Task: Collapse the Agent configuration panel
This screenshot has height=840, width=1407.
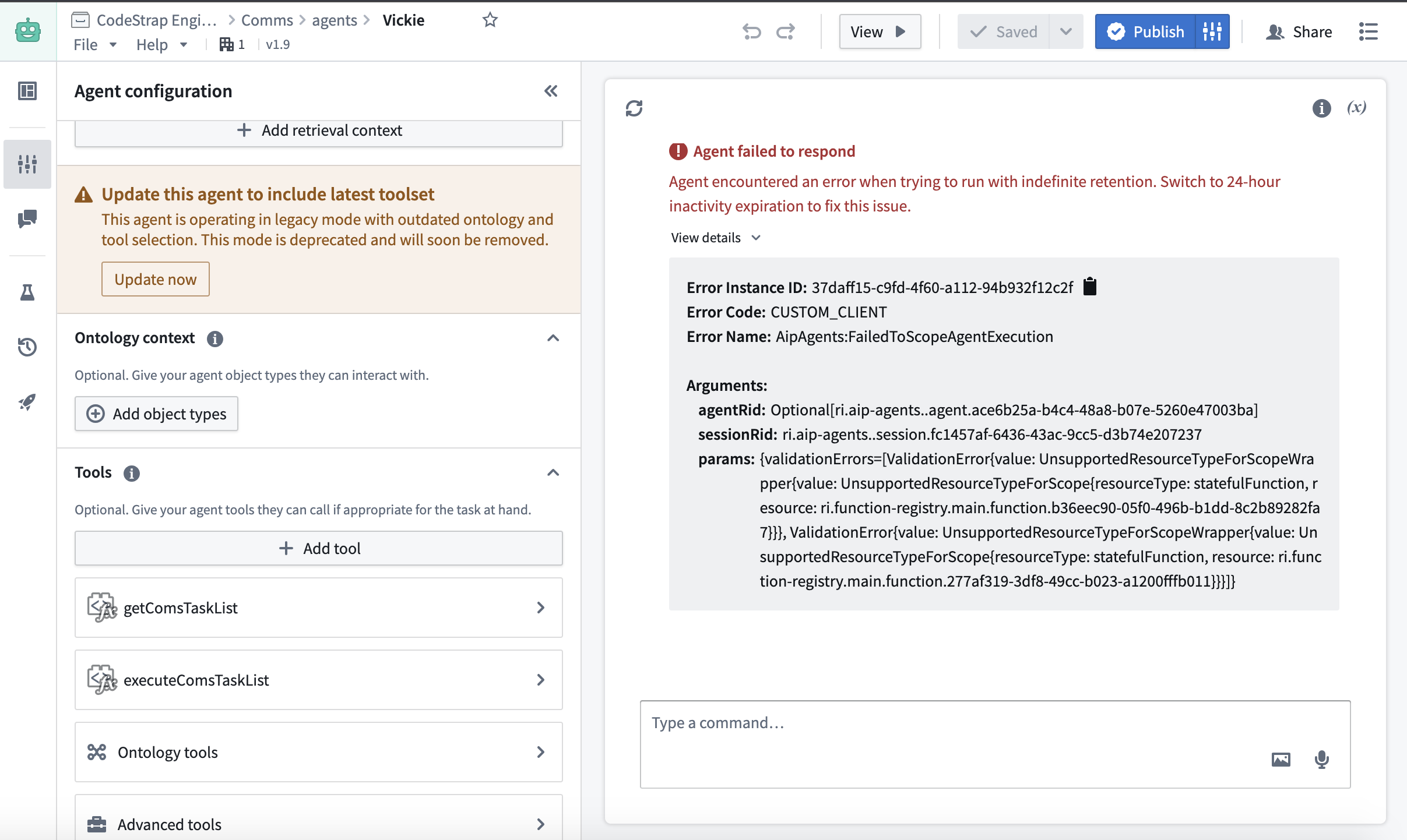Action: pyautogui.click(x=551, y=91)
